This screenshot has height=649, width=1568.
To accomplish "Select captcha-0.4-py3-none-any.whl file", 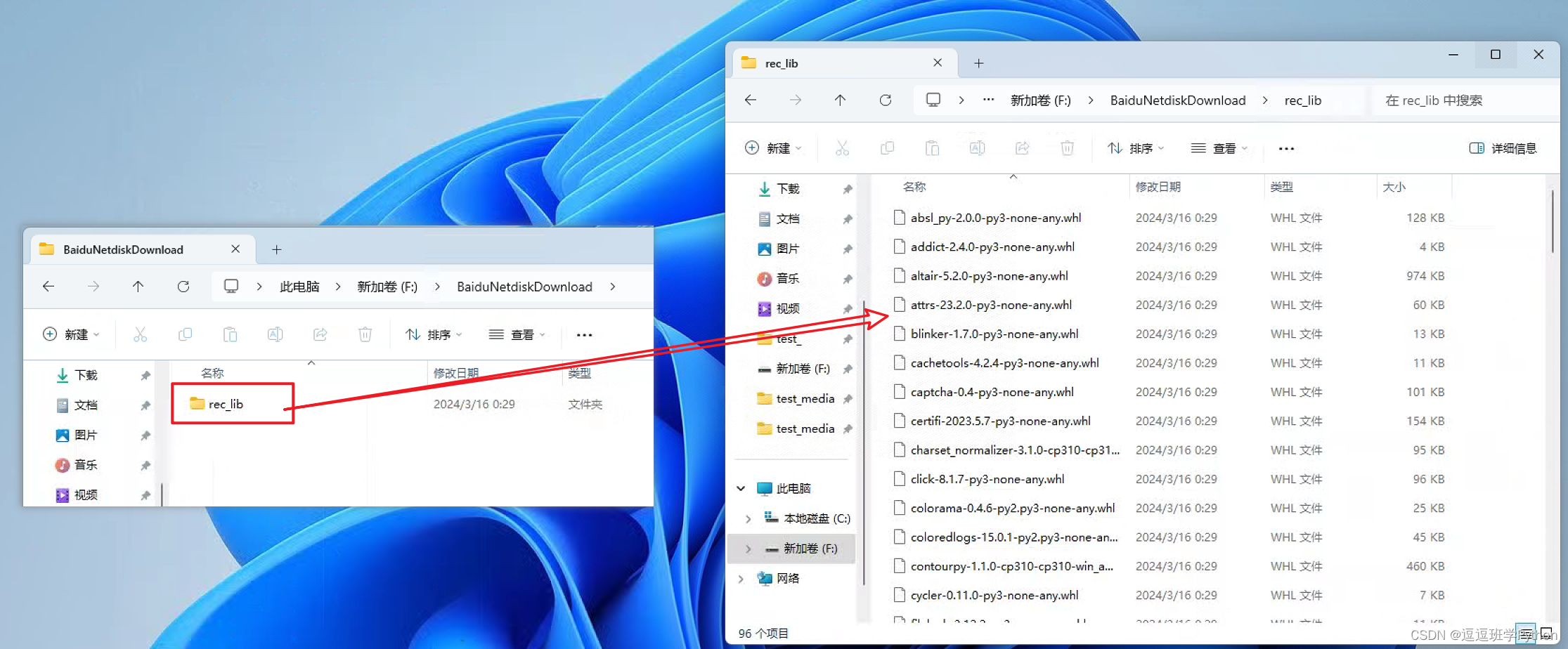I will coord(992,392).
